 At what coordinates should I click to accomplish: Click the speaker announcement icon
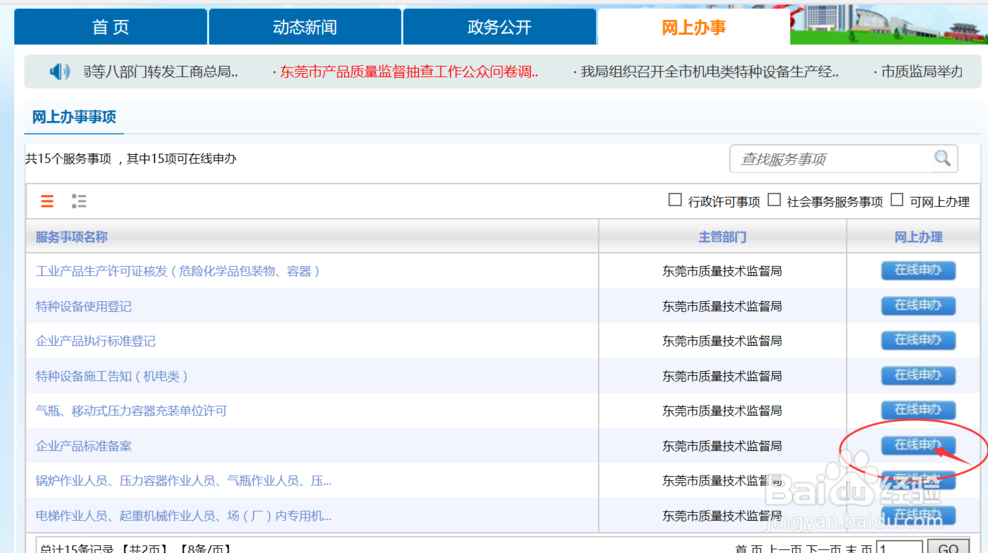tap(59, 71)
